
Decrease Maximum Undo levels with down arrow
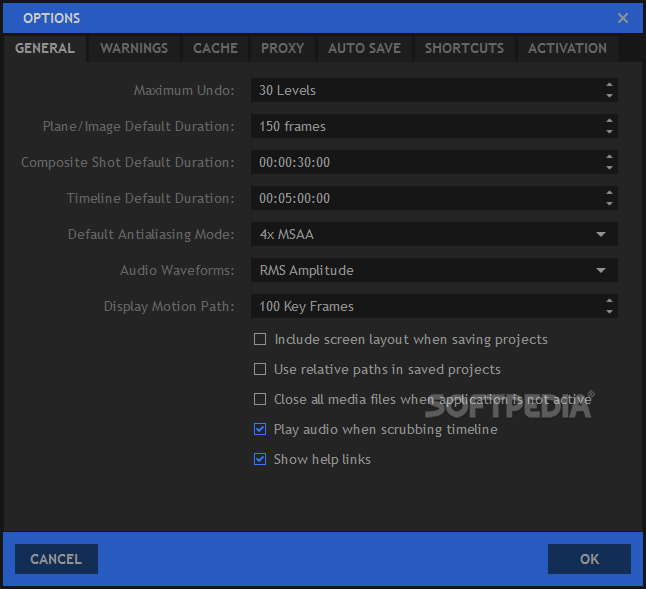pos(609,96)
